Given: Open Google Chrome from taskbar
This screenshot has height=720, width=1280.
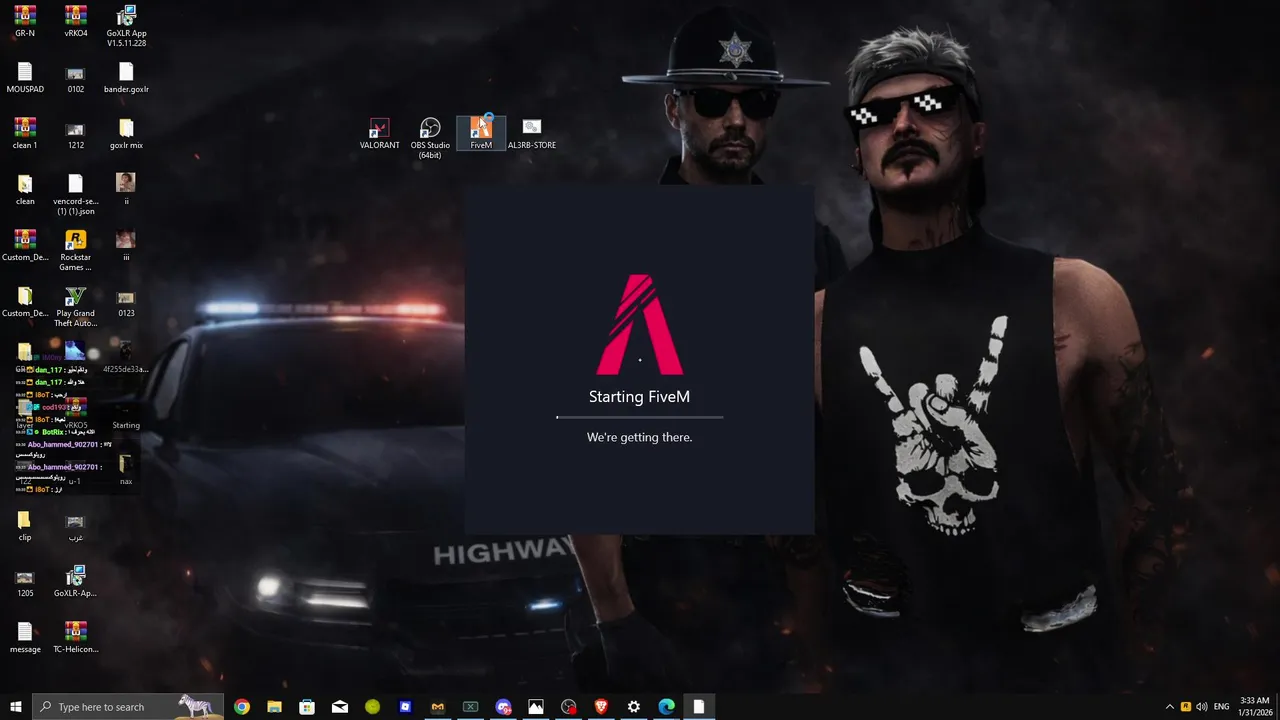Looking at the screenshot, I should [242, 707].
